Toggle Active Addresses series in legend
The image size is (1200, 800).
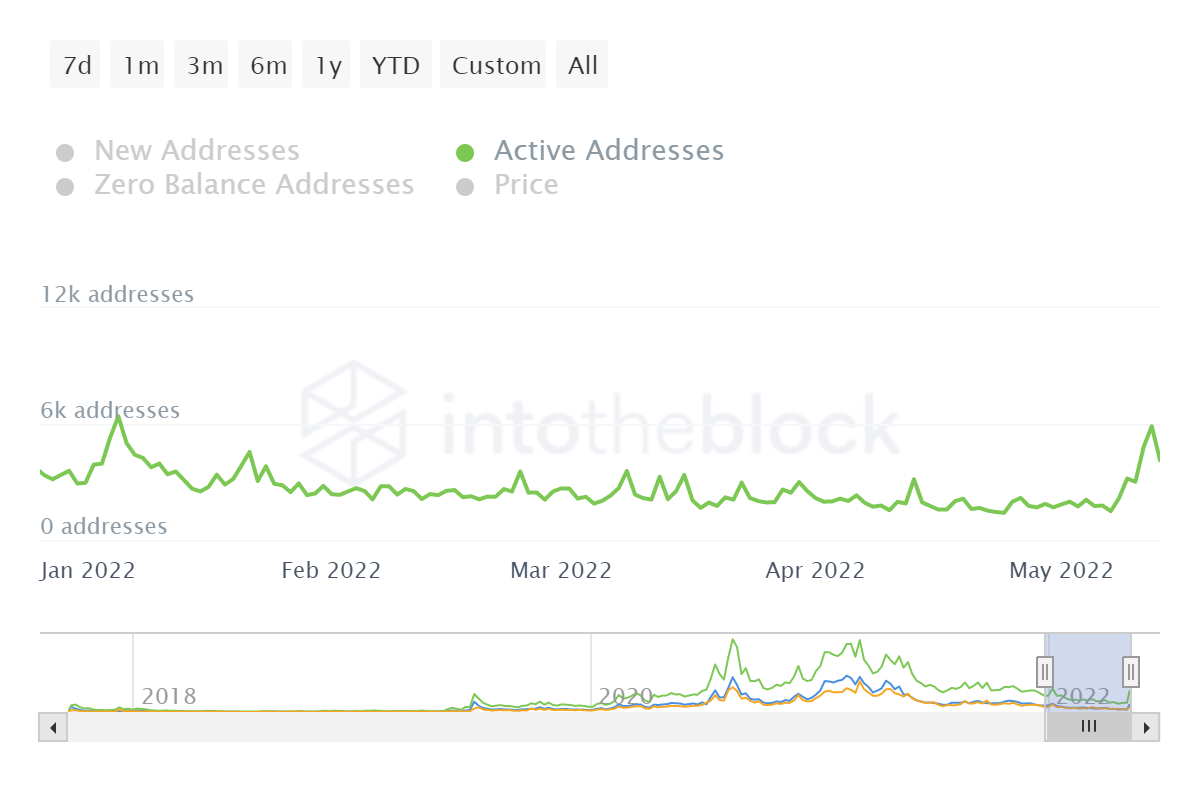[609, 151]
